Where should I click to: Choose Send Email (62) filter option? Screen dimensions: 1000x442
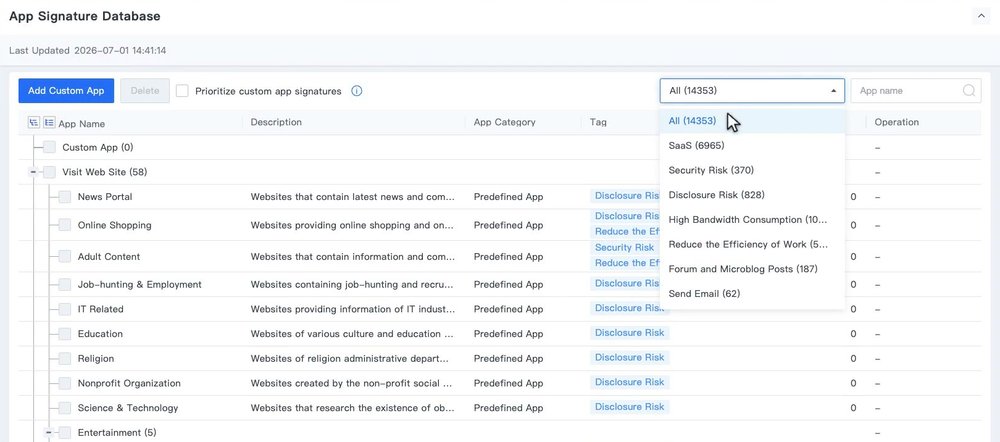(752, 293)
